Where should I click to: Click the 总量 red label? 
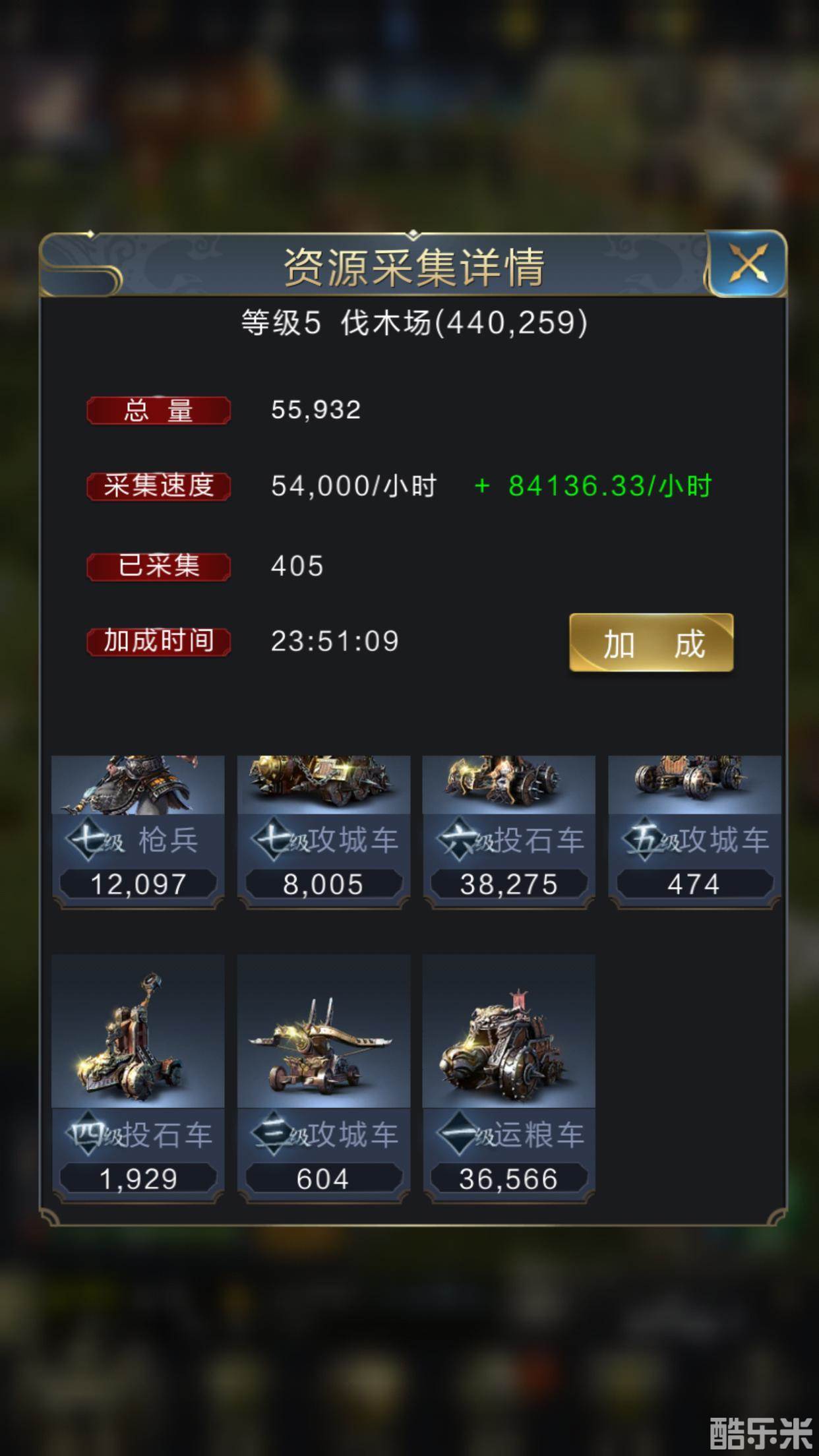(158, 410)
